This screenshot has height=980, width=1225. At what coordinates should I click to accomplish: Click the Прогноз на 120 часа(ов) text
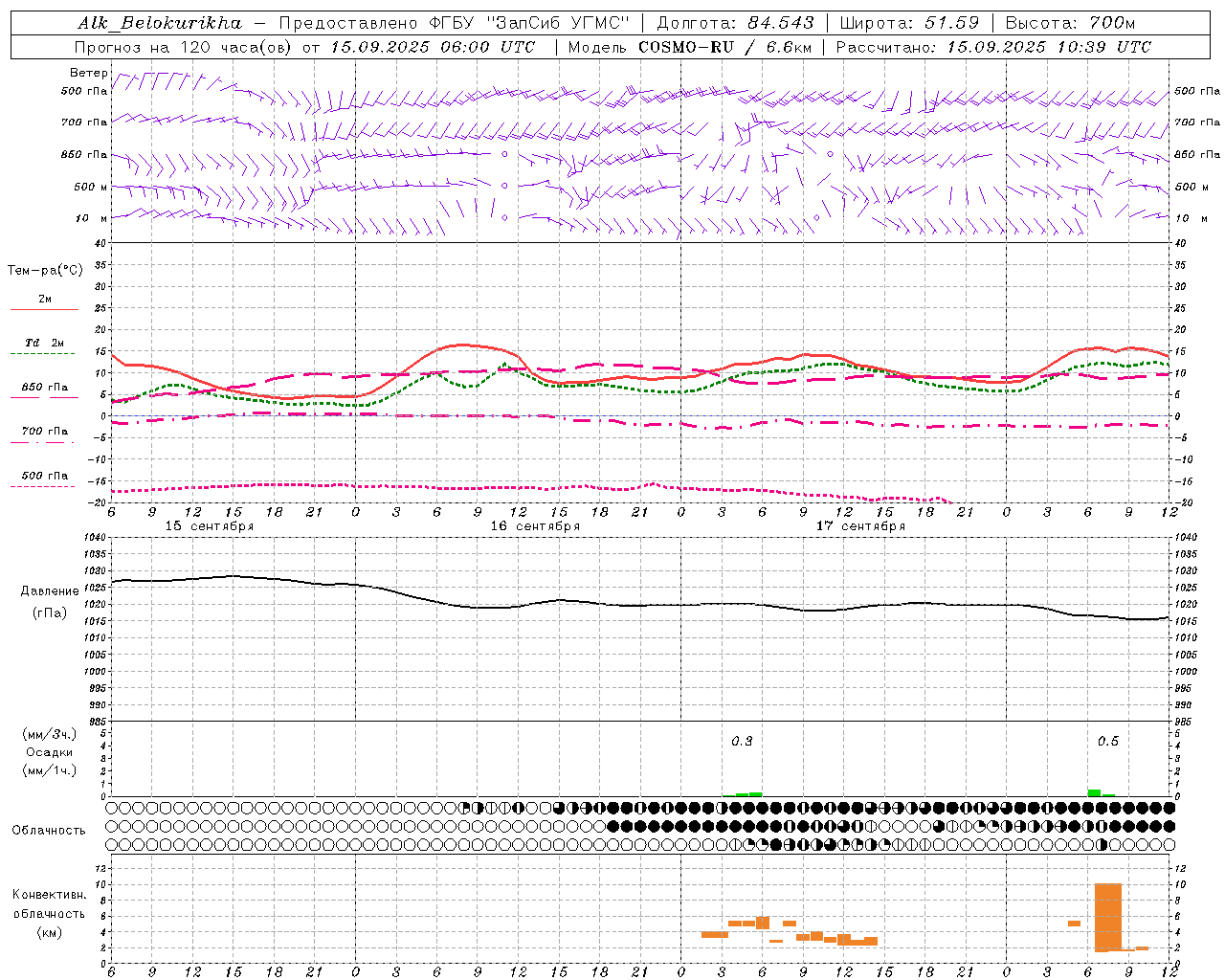point(184,47)
